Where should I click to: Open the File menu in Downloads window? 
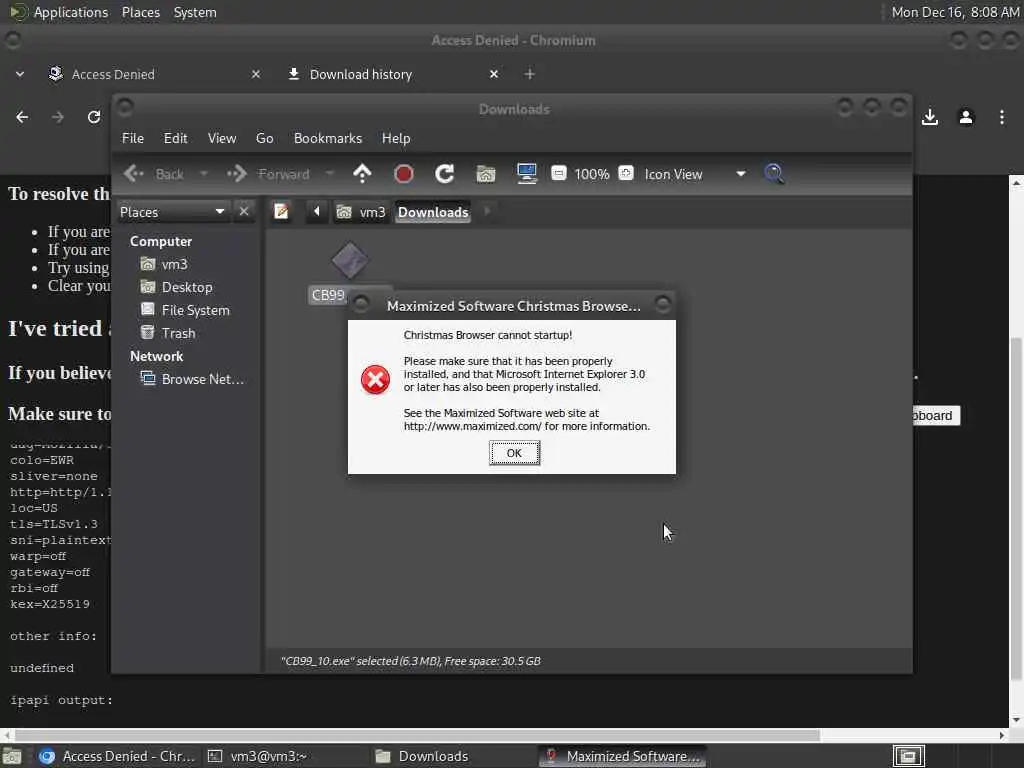click(133, 138)
